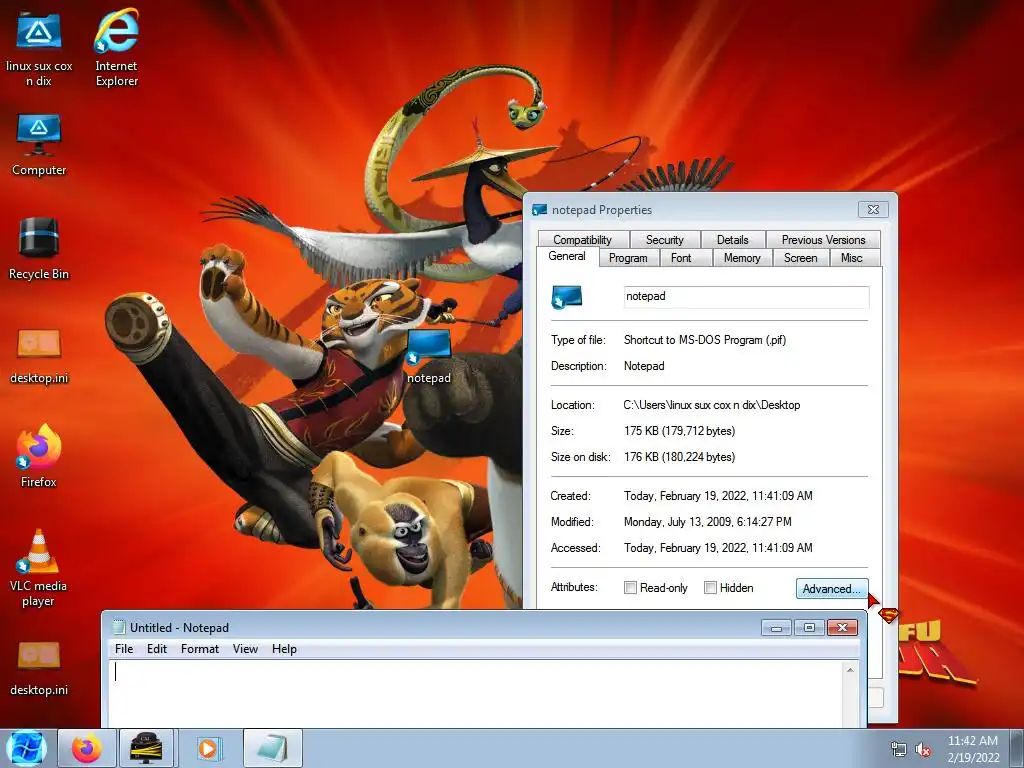Image resolution: width=1024 pixels, height=768 pixels.
Task: Open Windows Media Player from taskbar
Action: (x=208, y=748)
